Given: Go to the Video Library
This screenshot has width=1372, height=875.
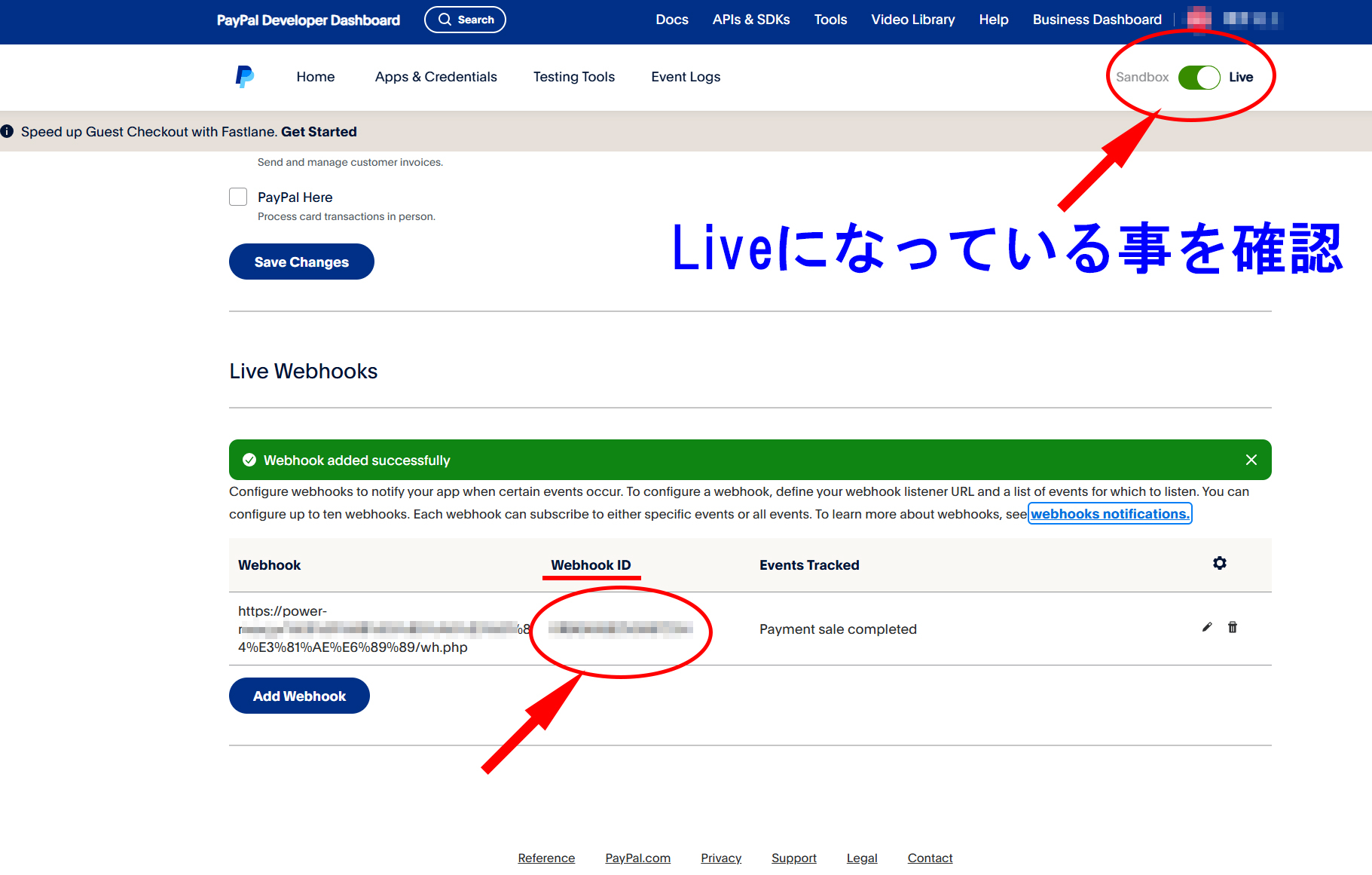Looking at the screenshot, I should (913, 20).
